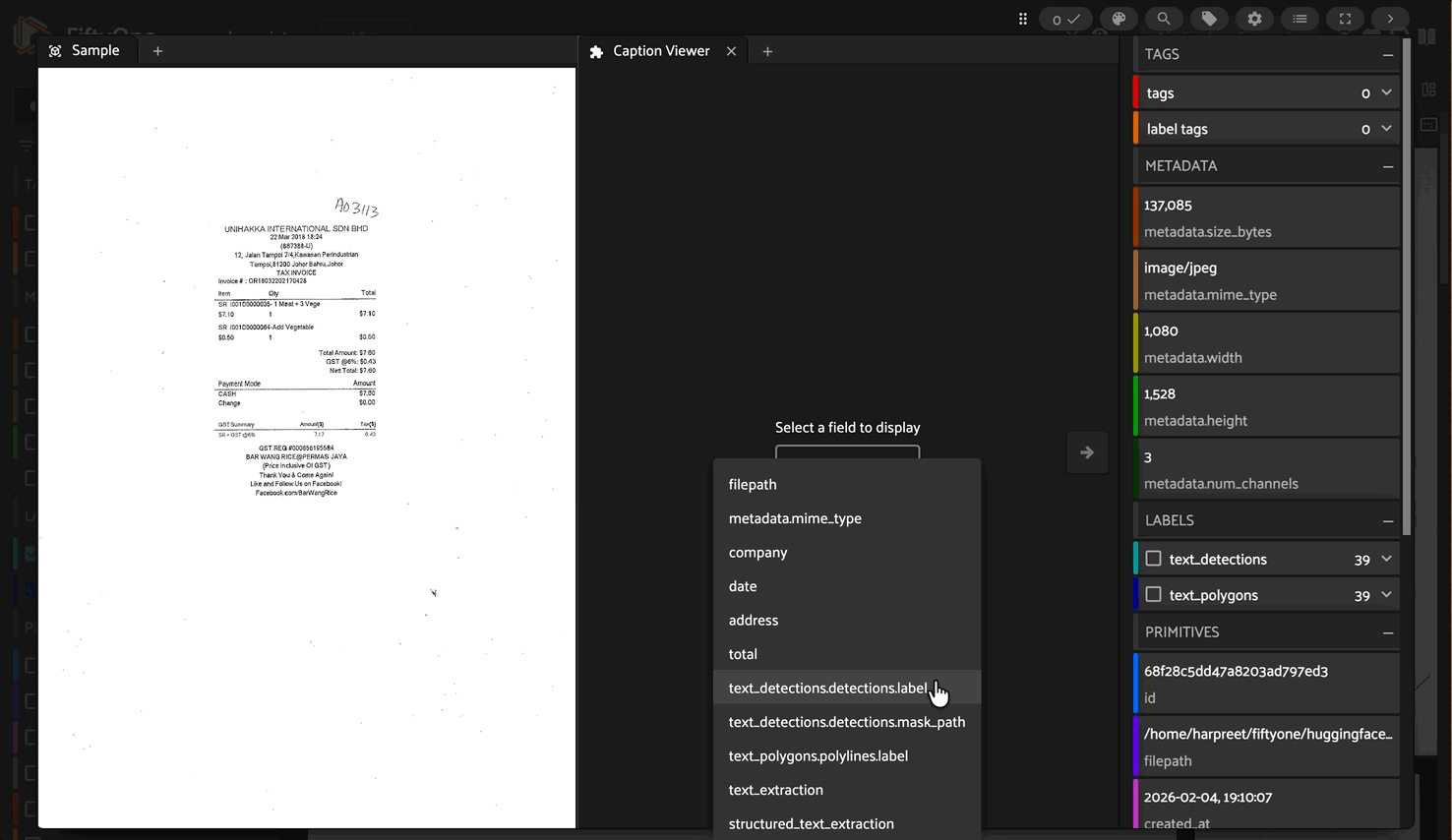Click the right arrow button beside field selector
The height and width of the screenshot is (840, 1452).
pos(1087,452)
